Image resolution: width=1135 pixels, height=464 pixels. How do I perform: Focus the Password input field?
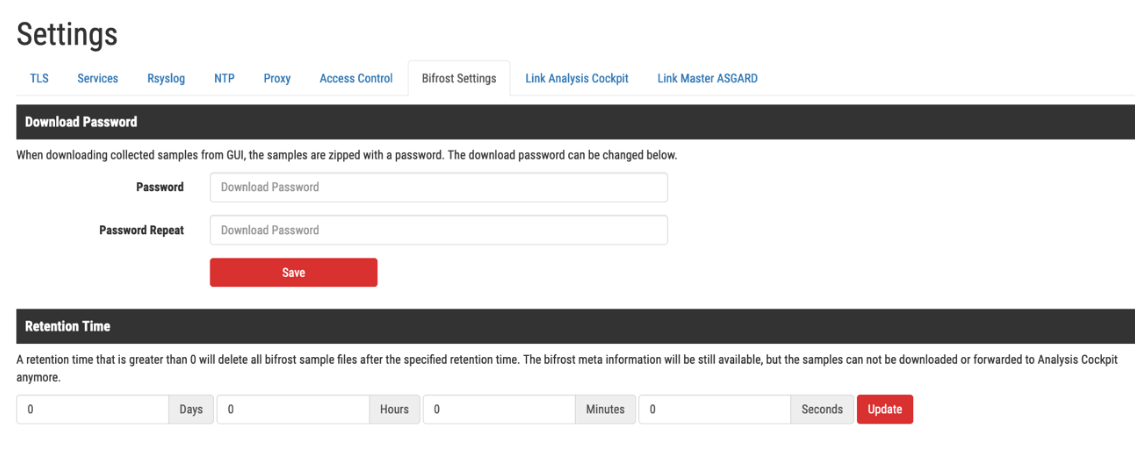[438, 187]
